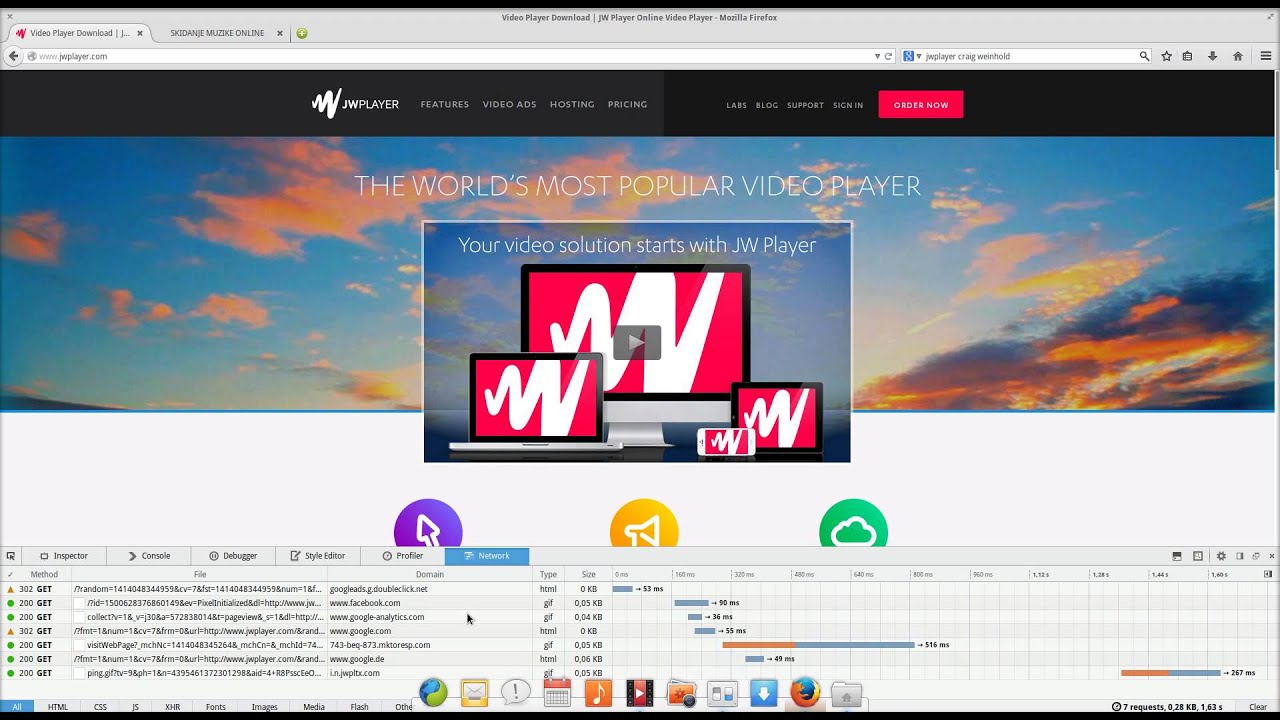Open the globe browser icon in the dock

(x=433, y=692)
